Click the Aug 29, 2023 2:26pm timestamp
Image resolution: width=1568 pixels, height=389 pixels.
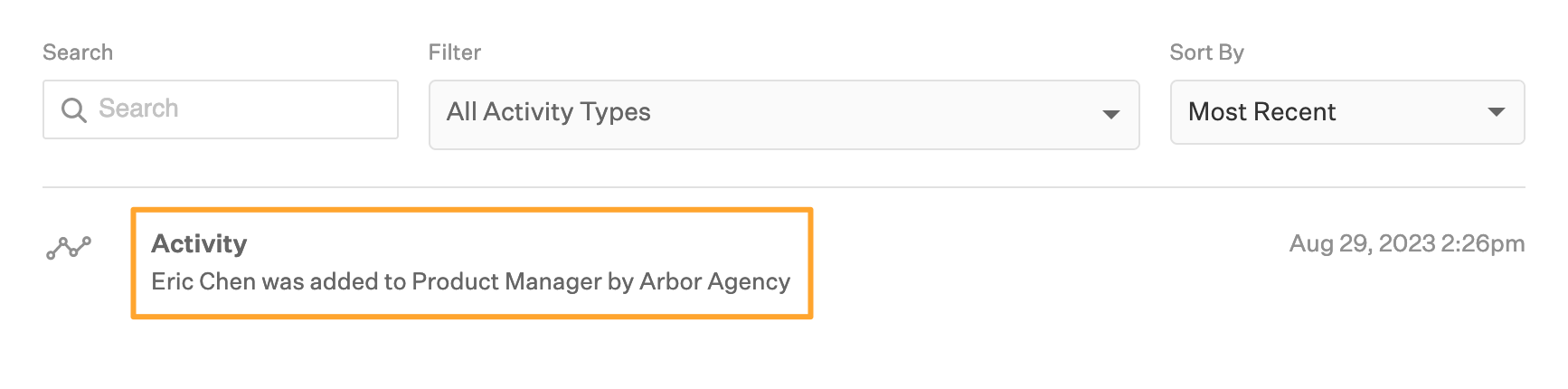tap(1407, 243)
